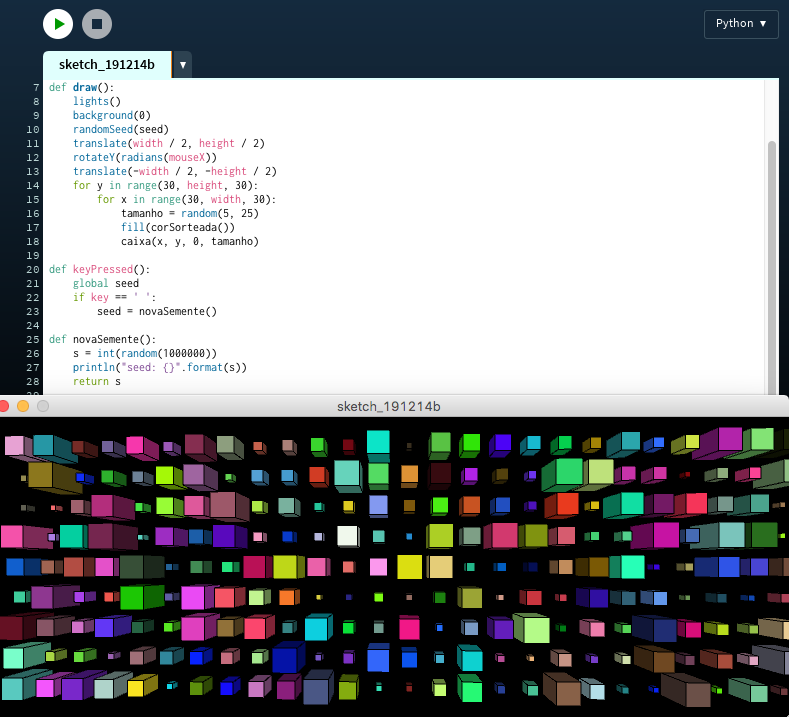
Task: Stop the running sketch
Action: 97,24
